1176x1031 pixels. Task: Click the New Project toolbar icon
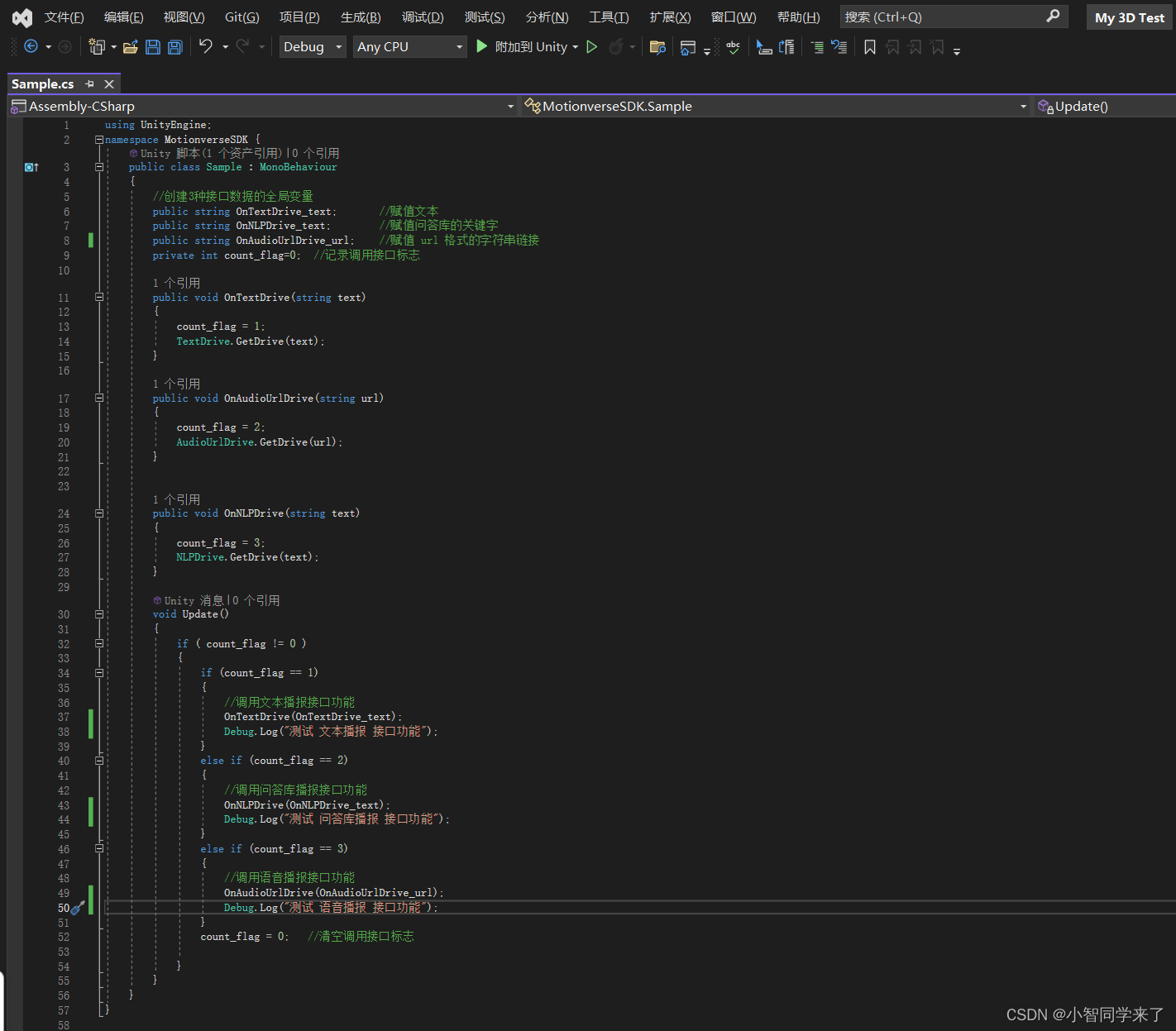click(97, 47)
